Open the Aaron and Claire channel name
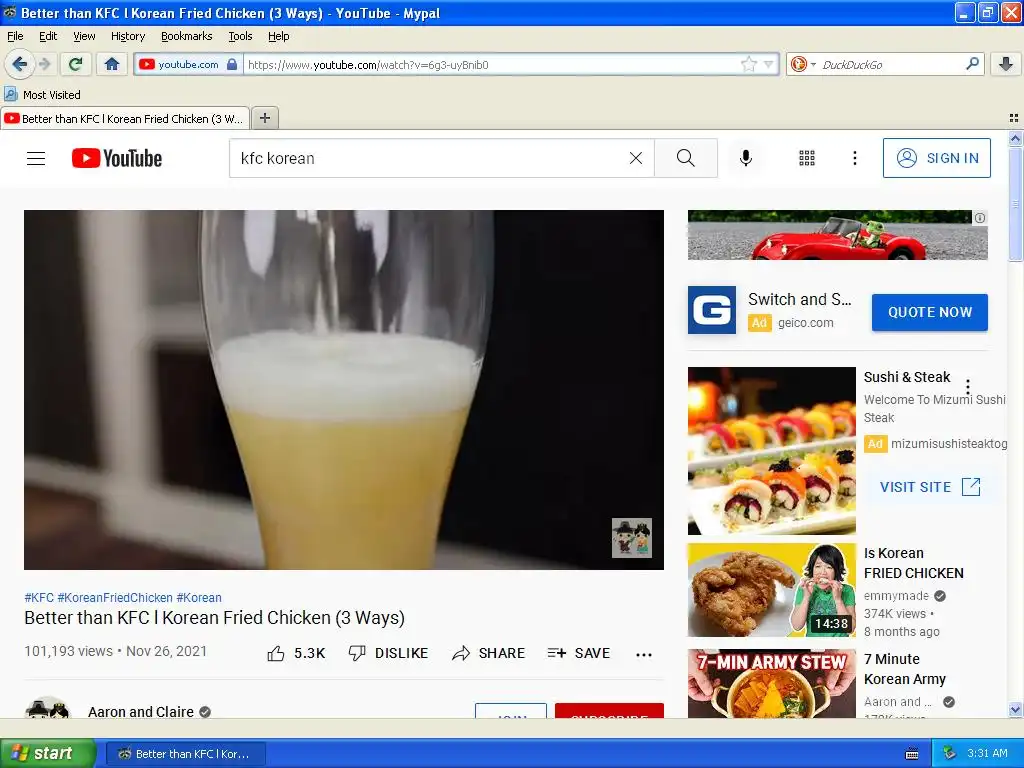Screen dimensions: 1024x768 [x=140, y=712]
